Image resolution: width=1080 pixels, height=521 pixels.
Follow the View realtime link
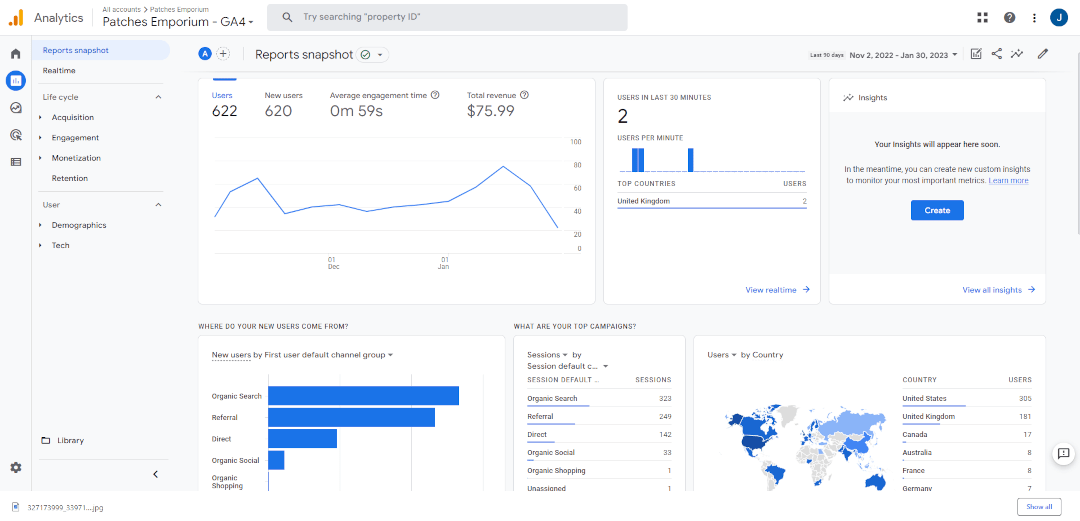pos(778,290)
